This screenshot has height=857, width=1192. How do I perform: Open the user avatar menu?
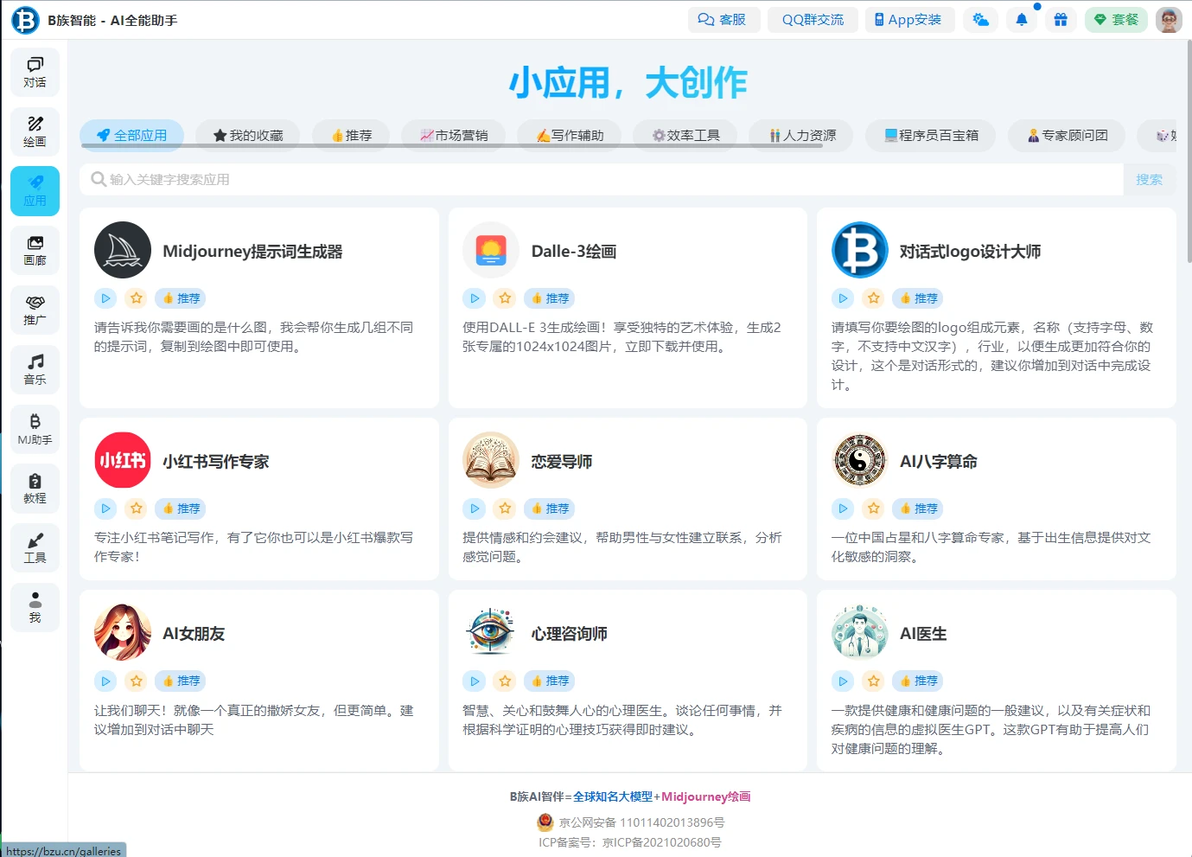point(1168,20)
